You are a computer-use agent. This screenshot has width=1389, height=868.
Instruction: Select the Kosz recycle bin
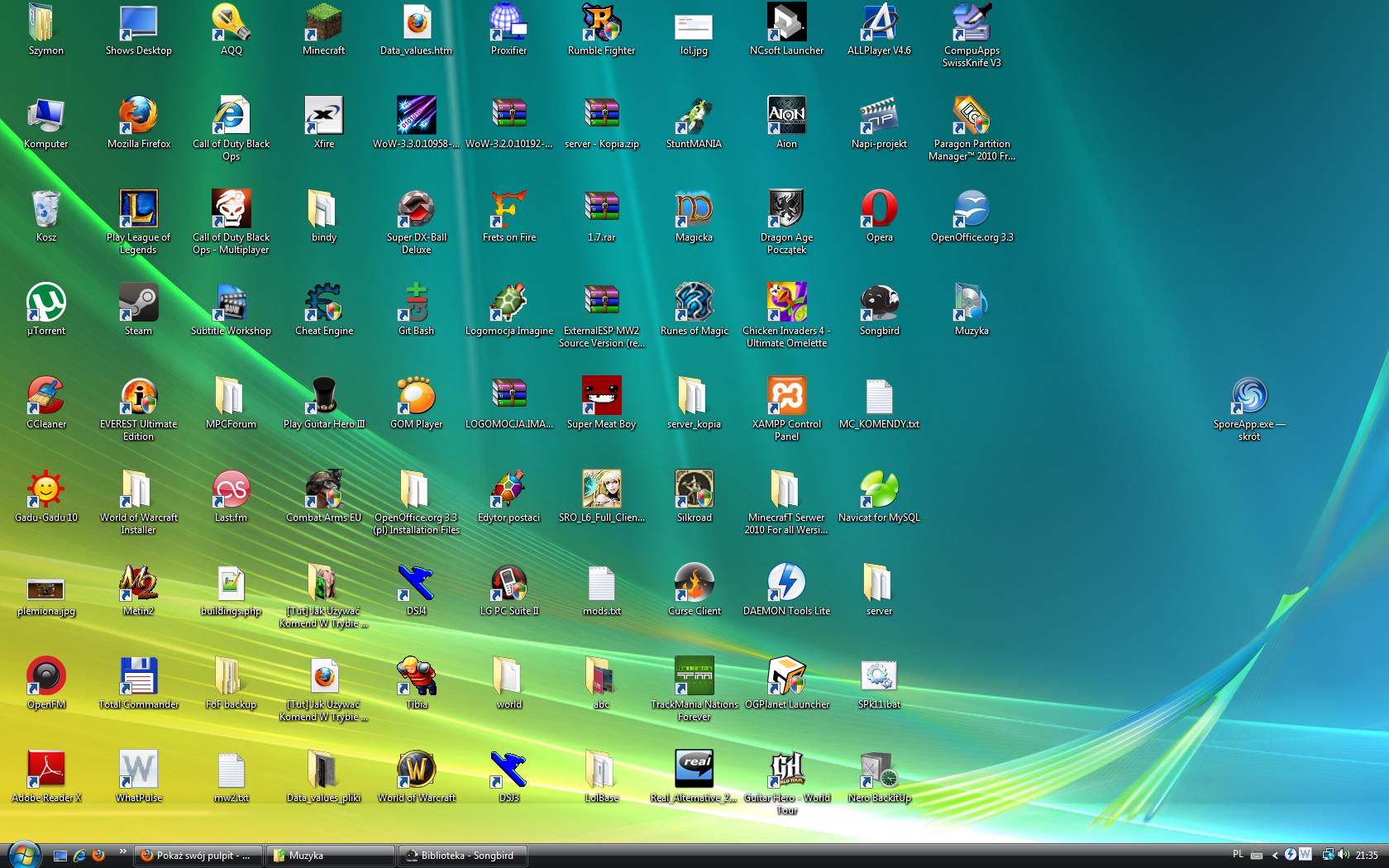click(x=46, y=217)
